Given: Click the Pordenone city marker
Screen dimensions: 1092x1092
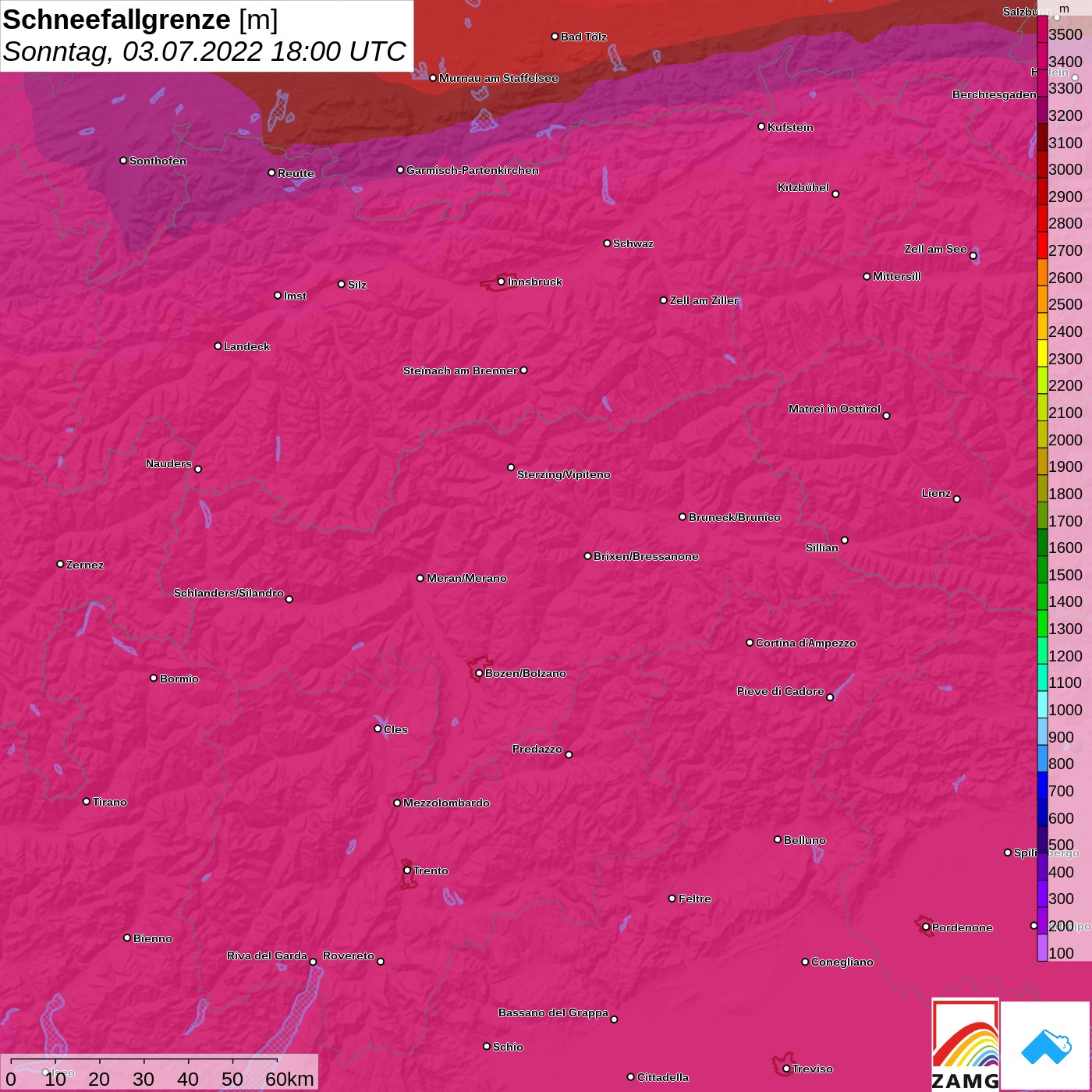Looking at the screenshot, I should (926, 927).
